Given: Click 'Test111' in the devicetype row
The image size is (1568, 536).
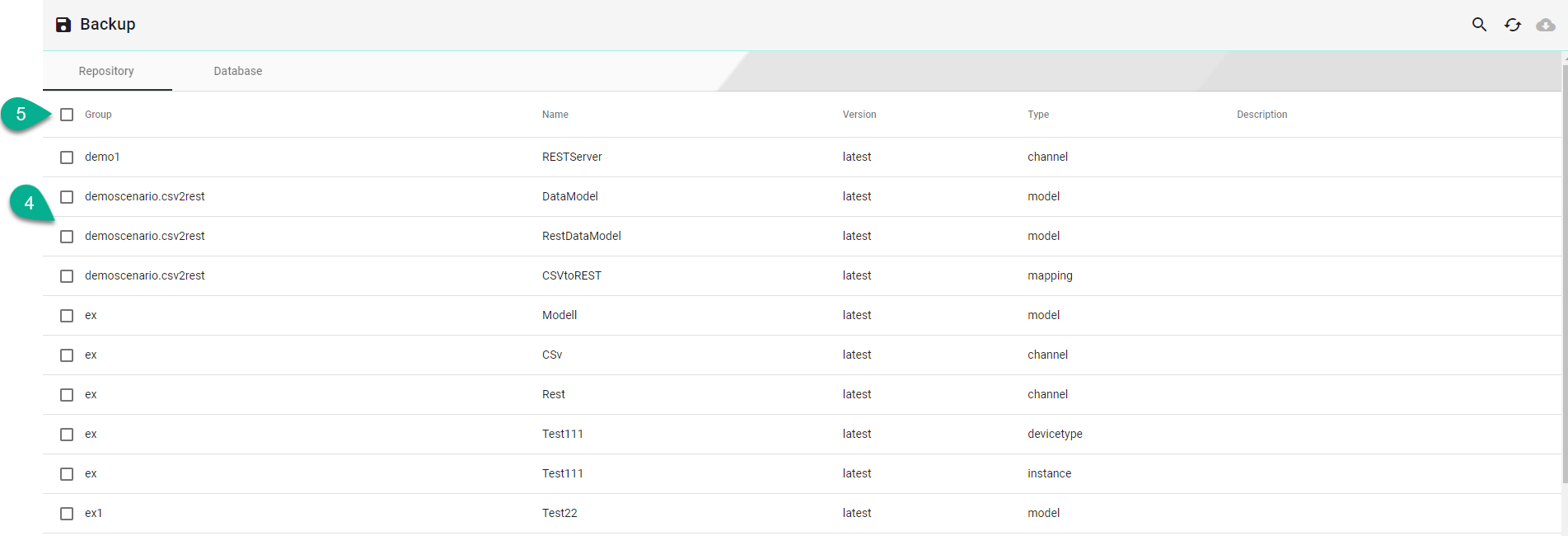Looking at the screenshot, I should (x=563, y=434).
